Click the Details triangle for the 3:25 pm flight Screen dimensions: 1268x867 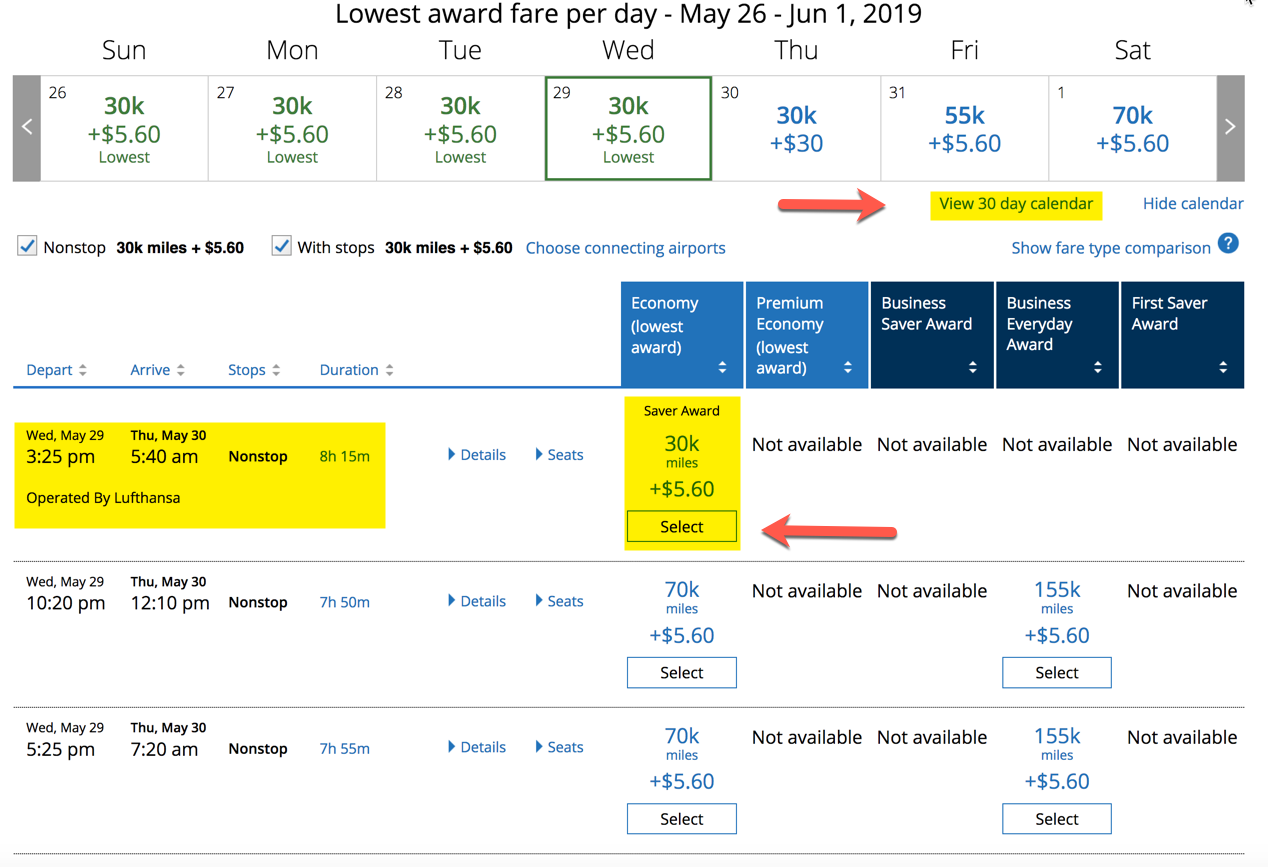click(x=477, y=454)
